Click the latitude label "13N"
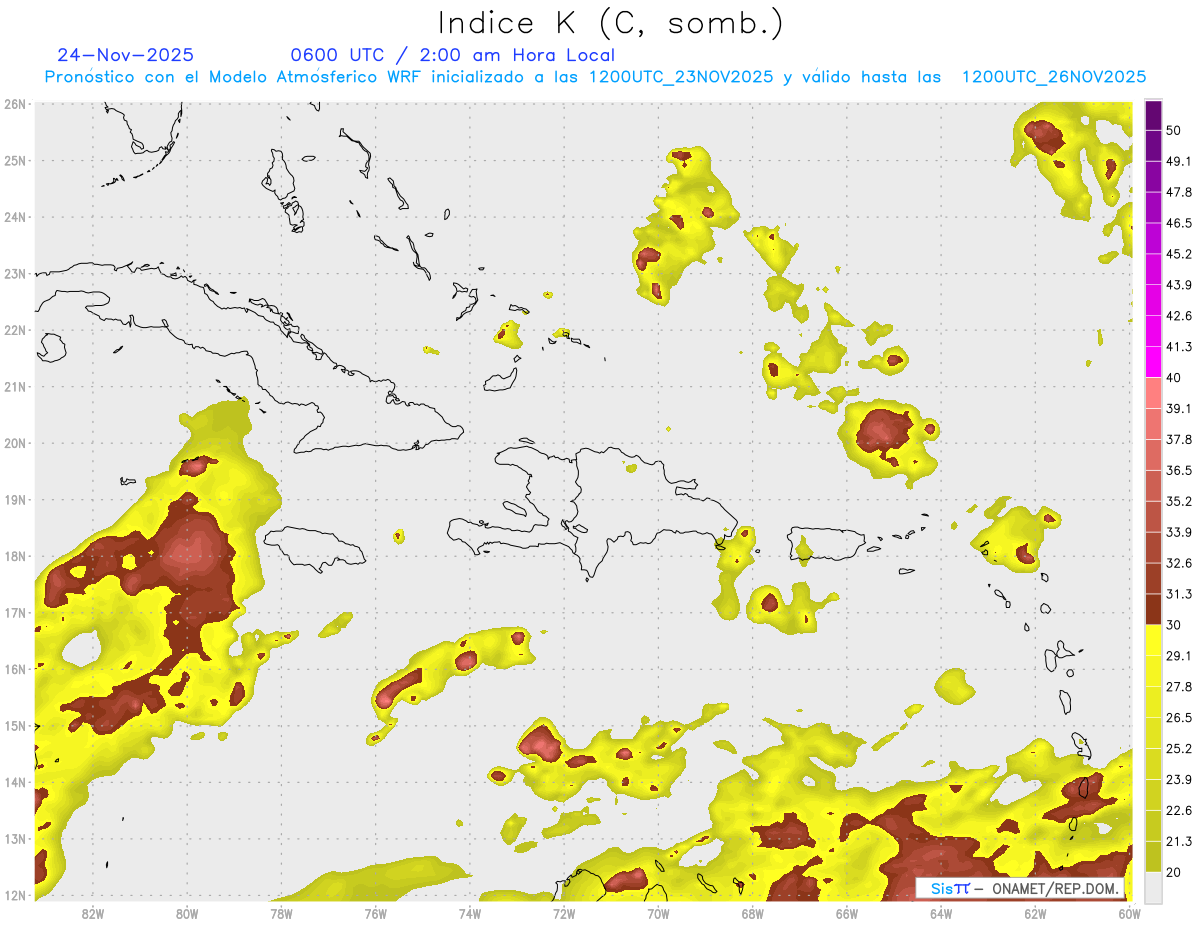This screenshot has width=1200, height=927. (x=15, y=839)
